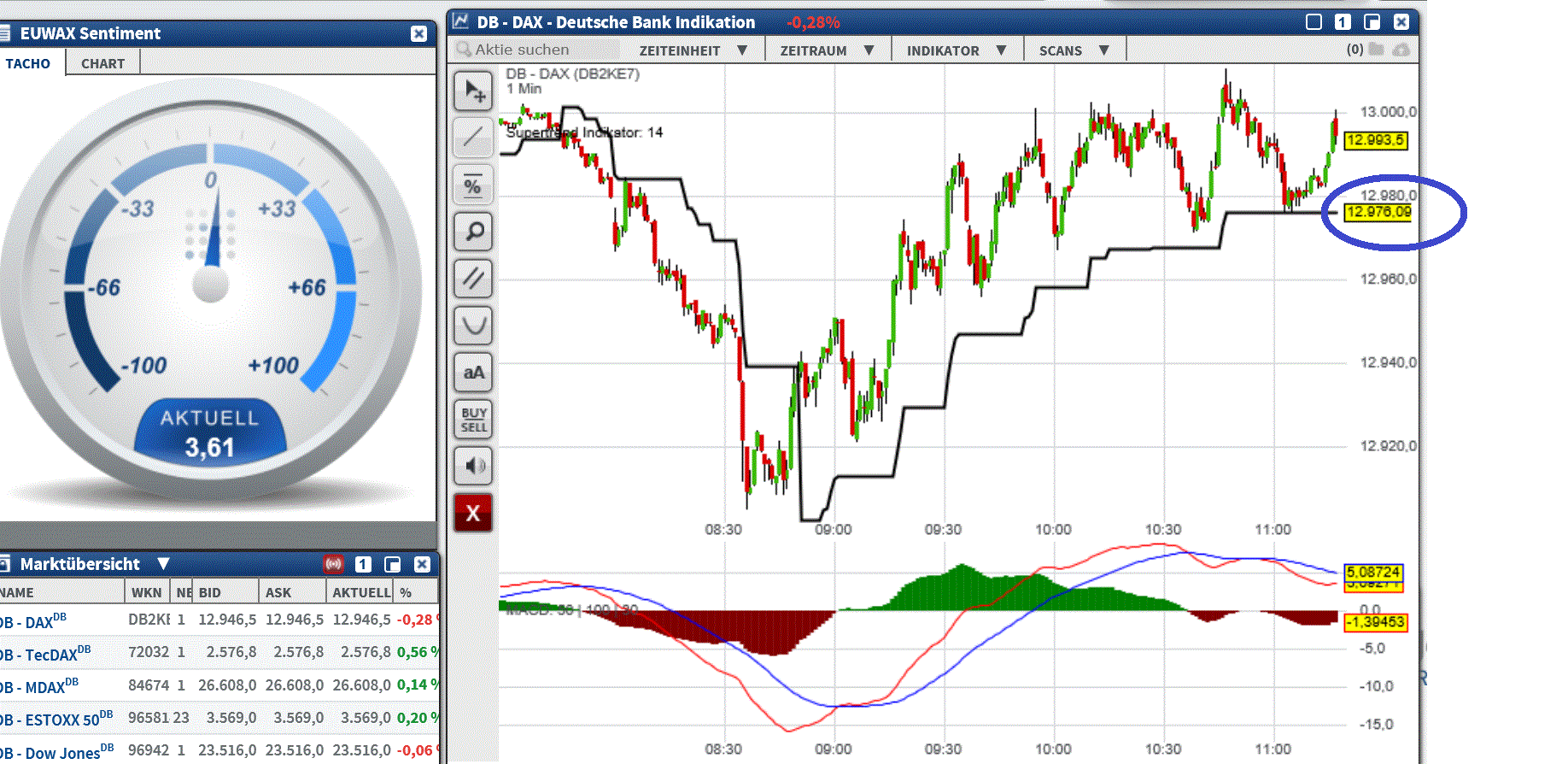Open the folder icon next to (0)
Image resolution: width=1568 pixels, height=764 pixels.
click(x=1376, y=50)
